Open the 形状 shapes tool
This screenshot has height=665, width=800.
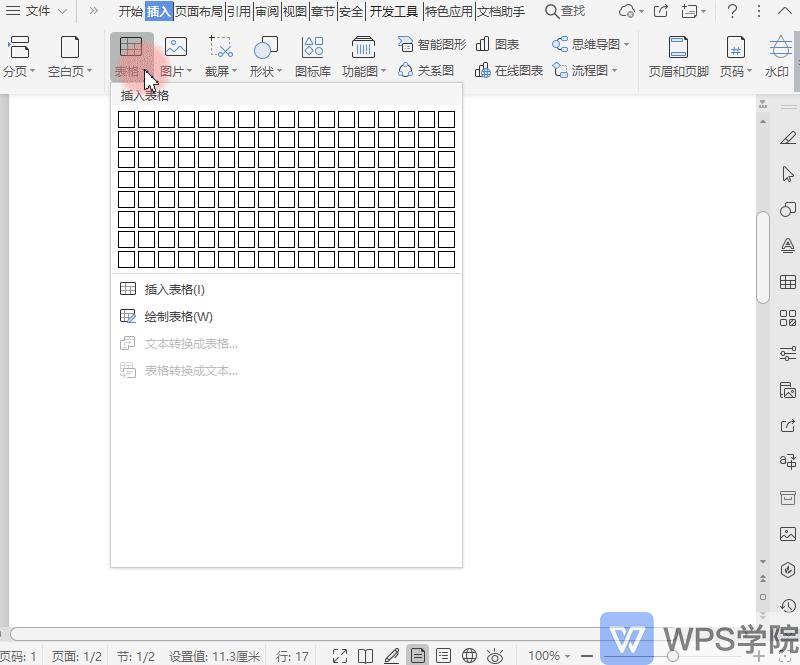pos(264,46)
